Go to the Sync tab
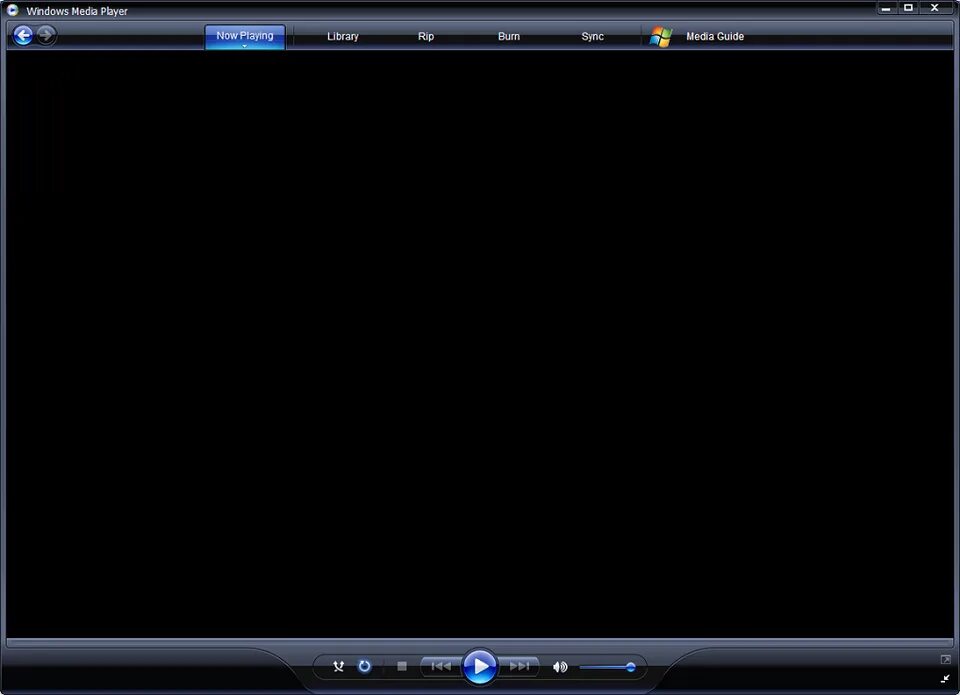 (x=592, y=36)
